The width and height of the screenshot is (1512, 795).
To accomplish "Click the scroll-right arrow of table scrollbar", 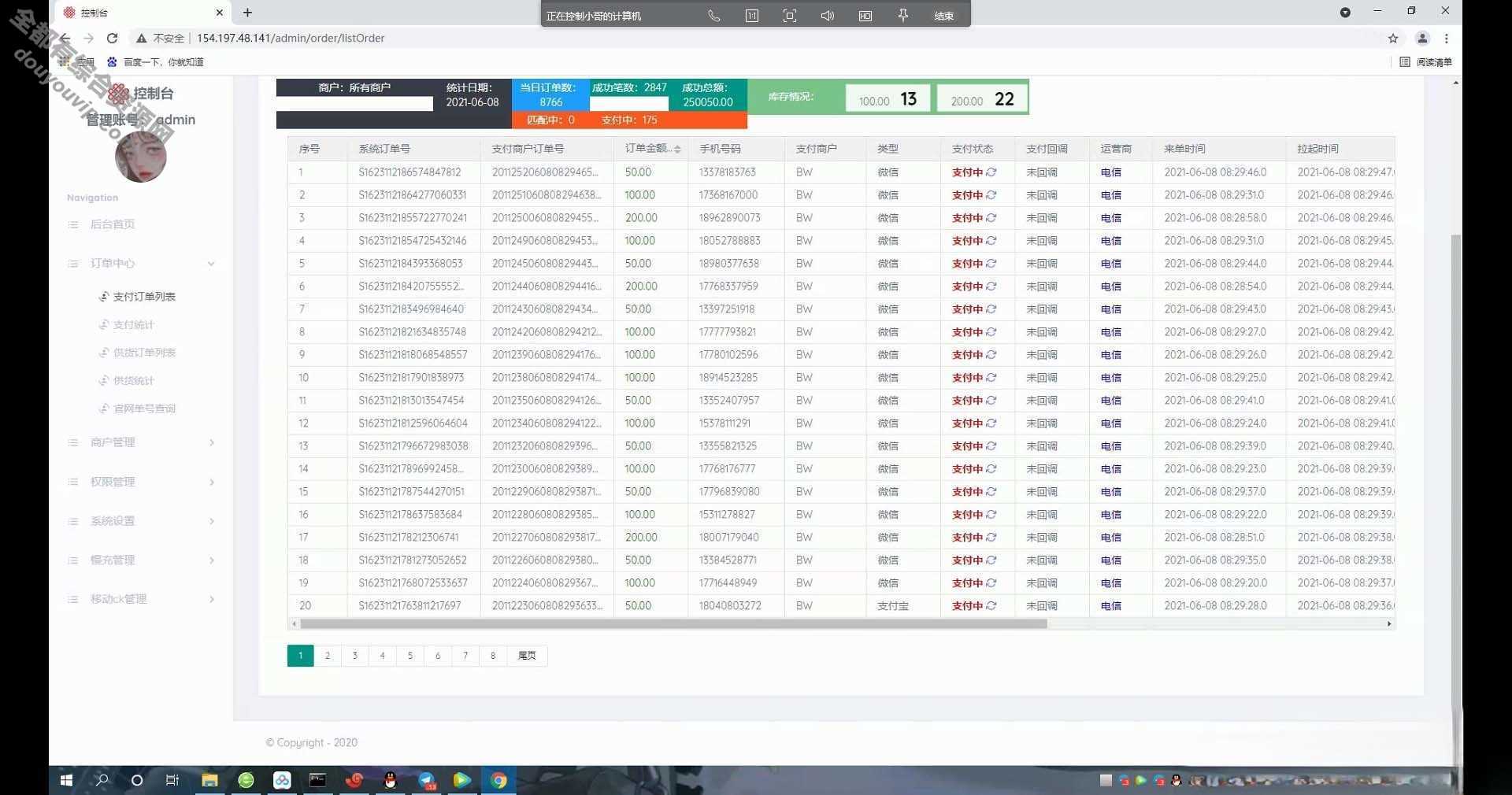I will [1389, 623].
